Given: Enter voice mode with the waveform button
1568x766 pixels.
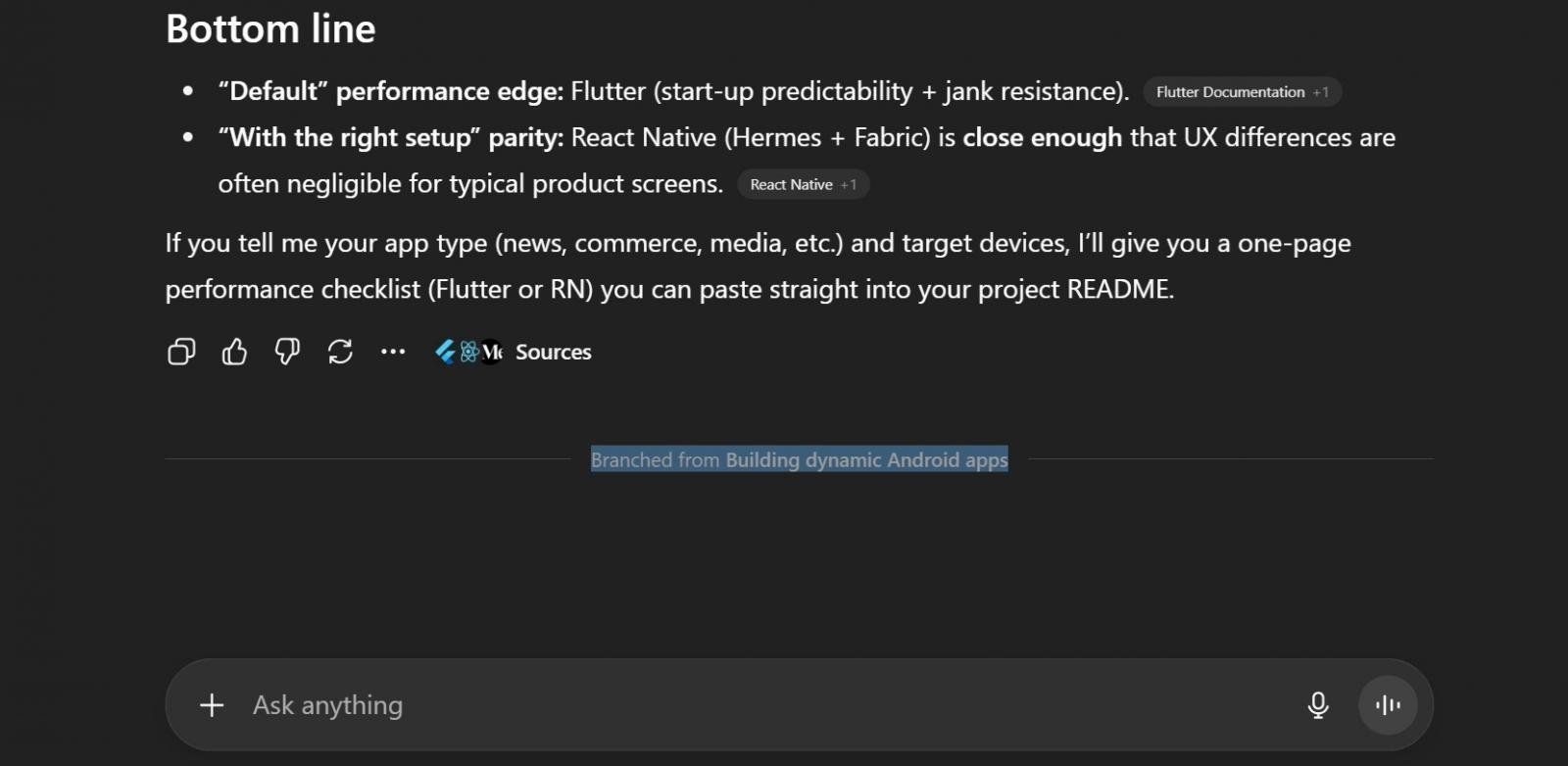Looking at the screenshot, I should click(1386, 704).
